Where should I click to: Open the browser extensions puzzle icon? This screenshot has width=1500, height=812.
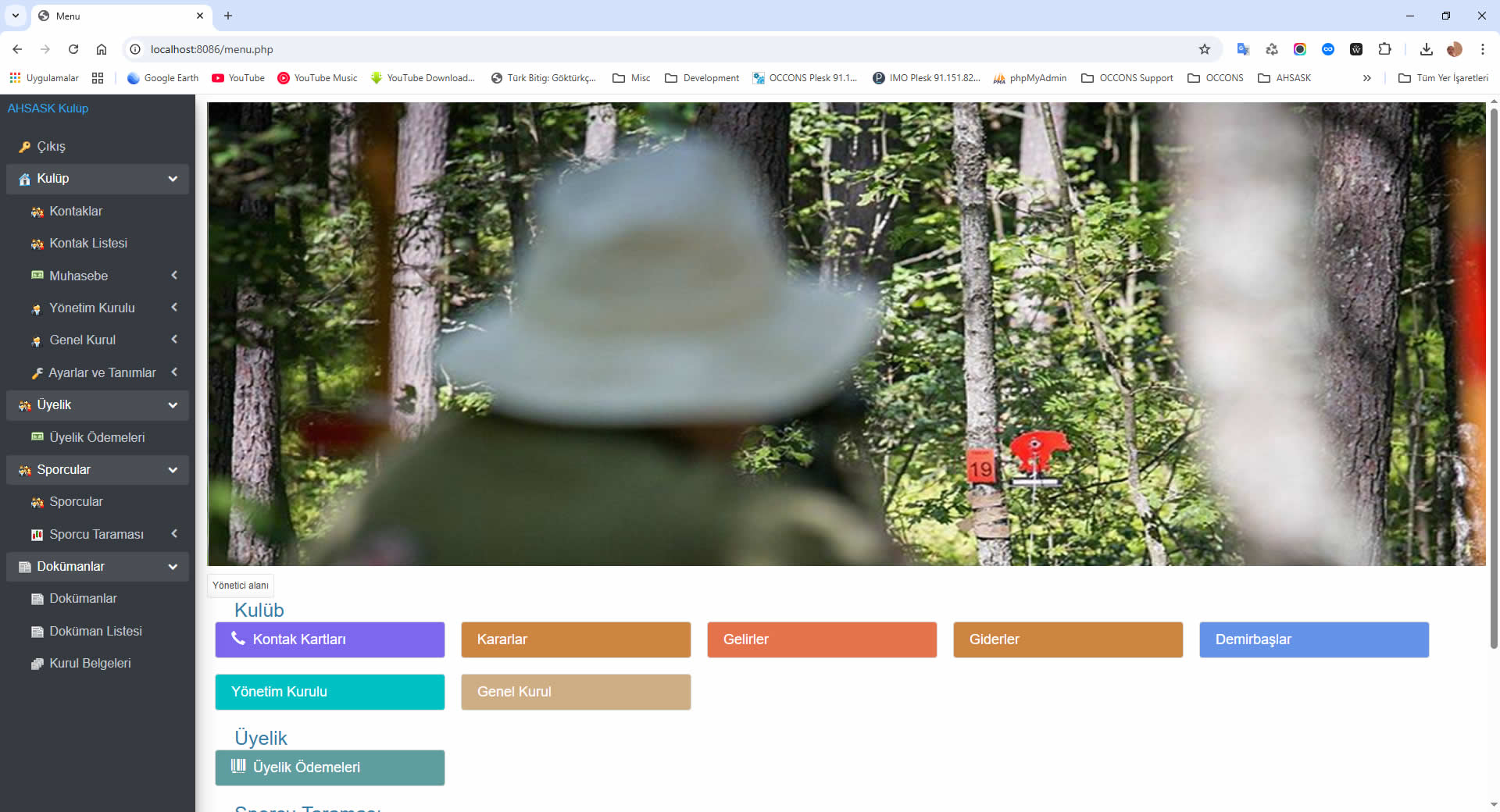click(1384, 49)
